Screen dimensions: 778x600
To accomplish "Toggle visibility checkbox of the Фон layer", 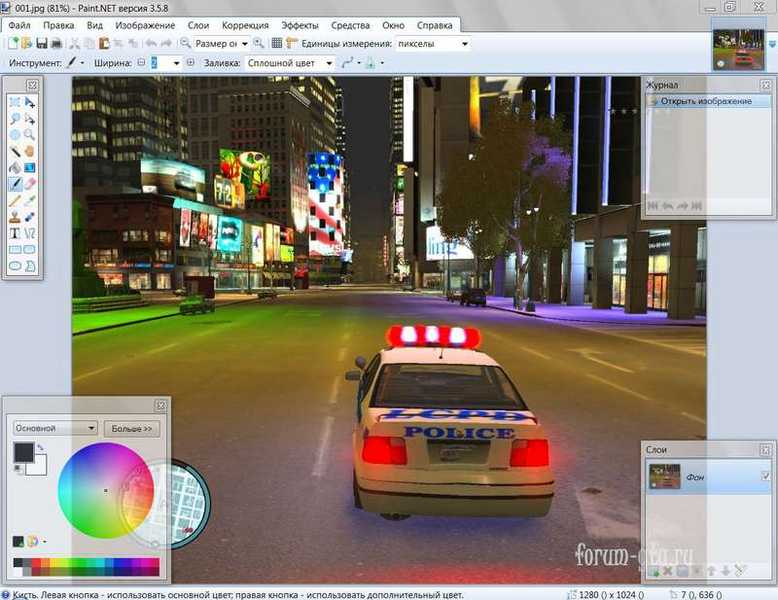I will coord(765,476).
